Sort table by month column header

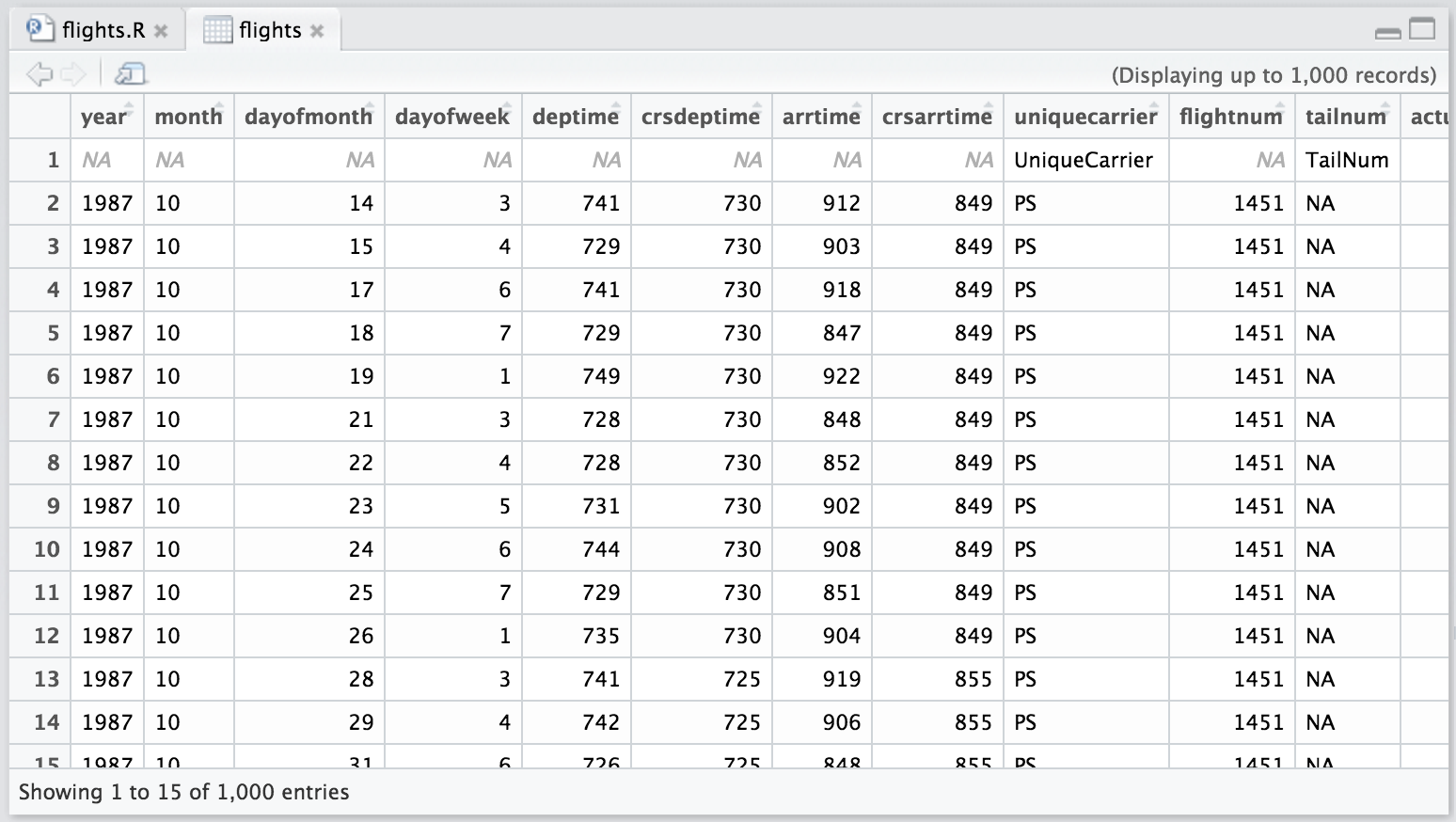188,117
